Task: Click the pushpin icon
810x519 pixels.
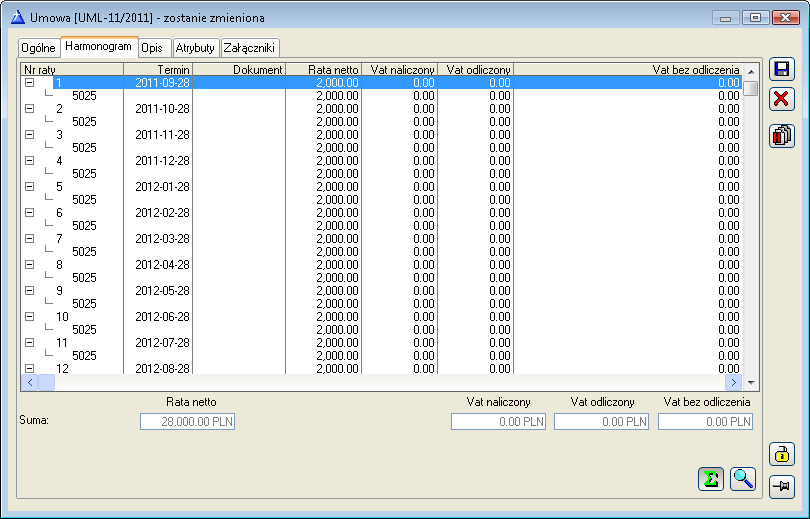Action: pos(781,486)
